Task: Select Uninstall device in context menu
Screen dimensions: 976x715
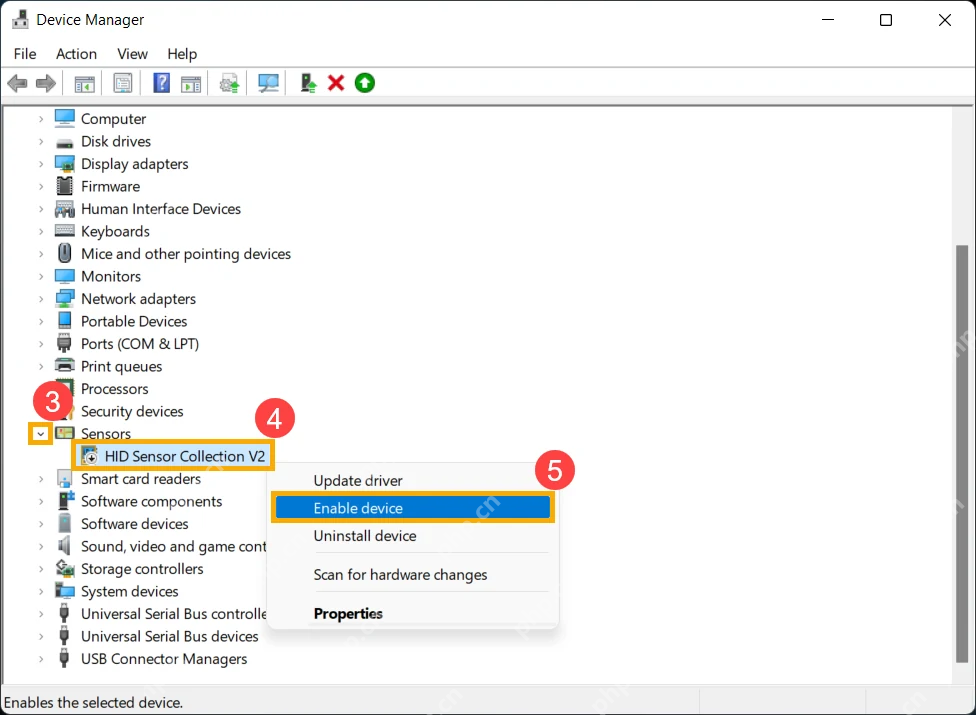Action: (412, 536)
